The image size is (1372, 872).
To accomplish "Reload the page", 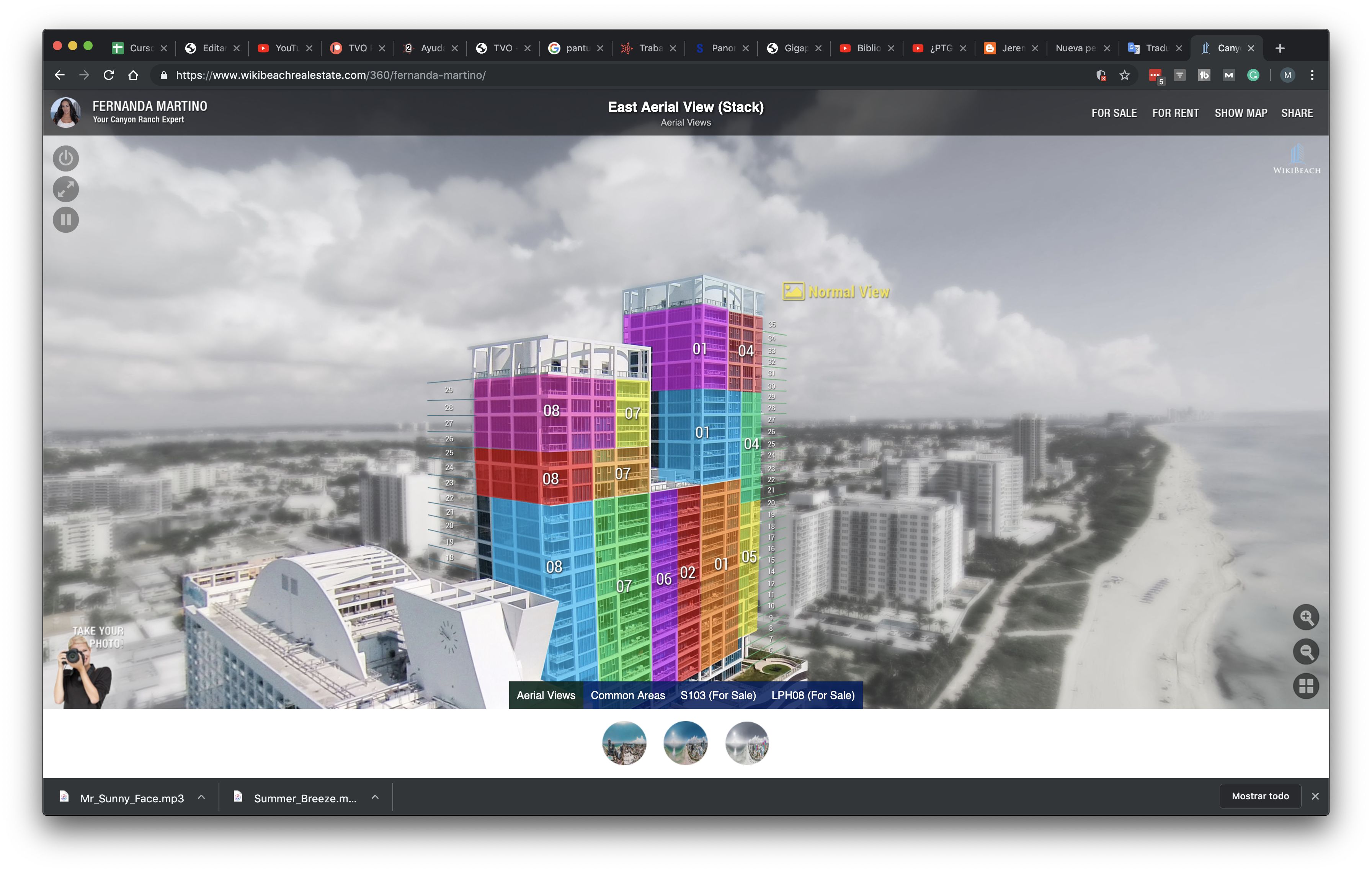I will pyautogui.click(x=109, y=75).
